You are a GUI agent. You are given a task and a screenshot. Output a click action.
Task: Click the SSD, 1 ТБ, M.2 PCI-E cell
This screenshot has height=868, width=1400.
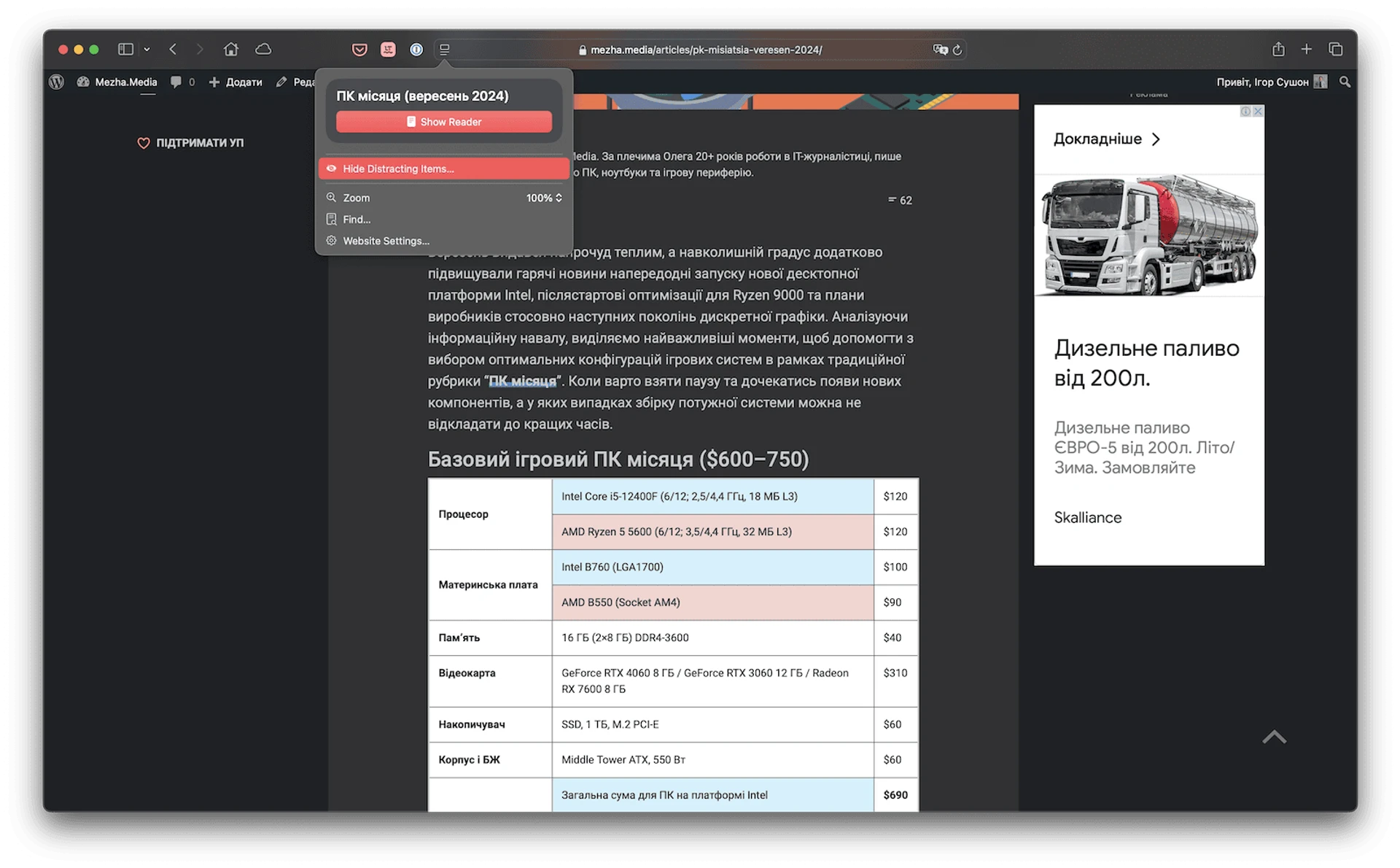[712, 724]
